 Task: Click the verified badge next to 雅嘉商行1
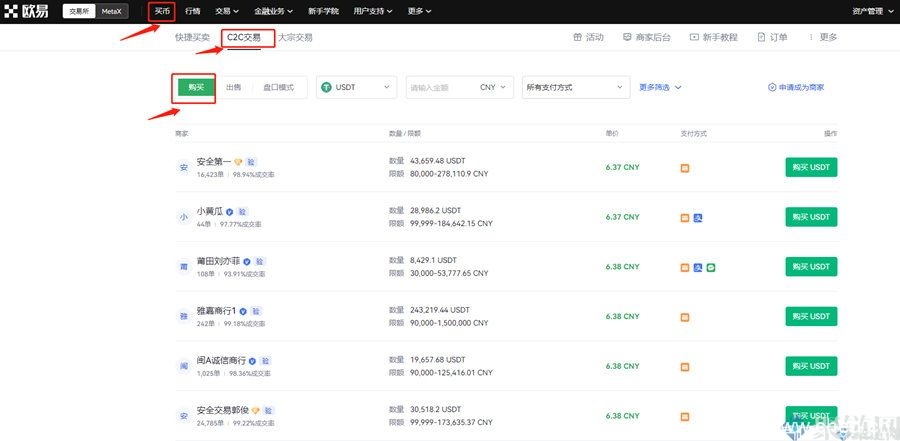(243, 311)
